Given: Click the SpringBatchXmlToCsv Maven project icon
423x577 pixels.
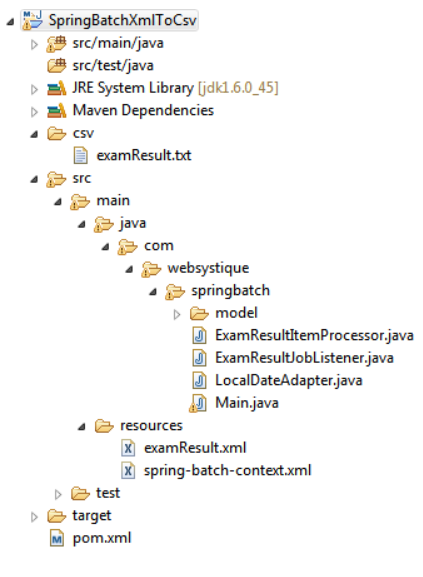Looking at the screenshot, I should pyautogui.click(x=32, y=20).
